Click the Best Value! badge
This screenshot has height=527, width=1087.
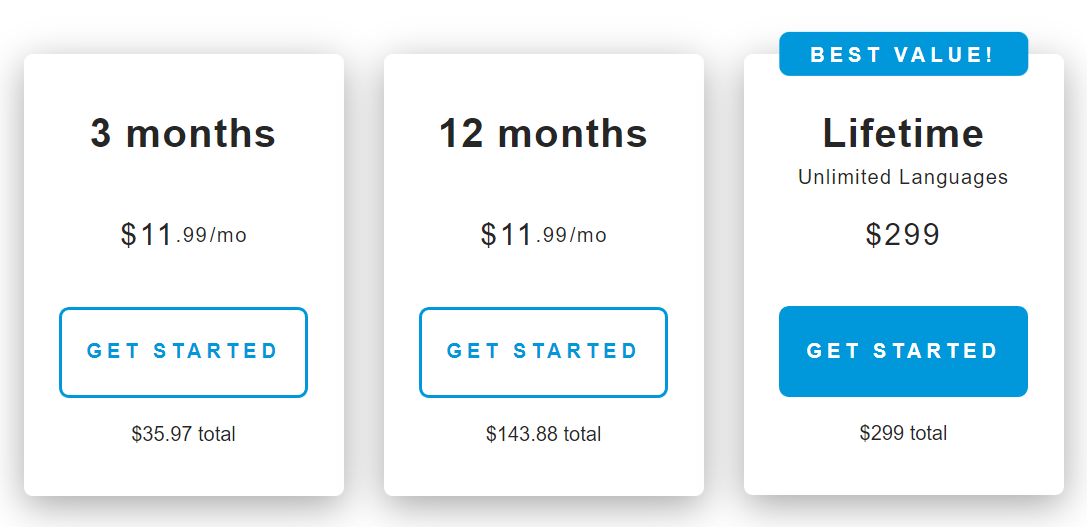point(903,54)
